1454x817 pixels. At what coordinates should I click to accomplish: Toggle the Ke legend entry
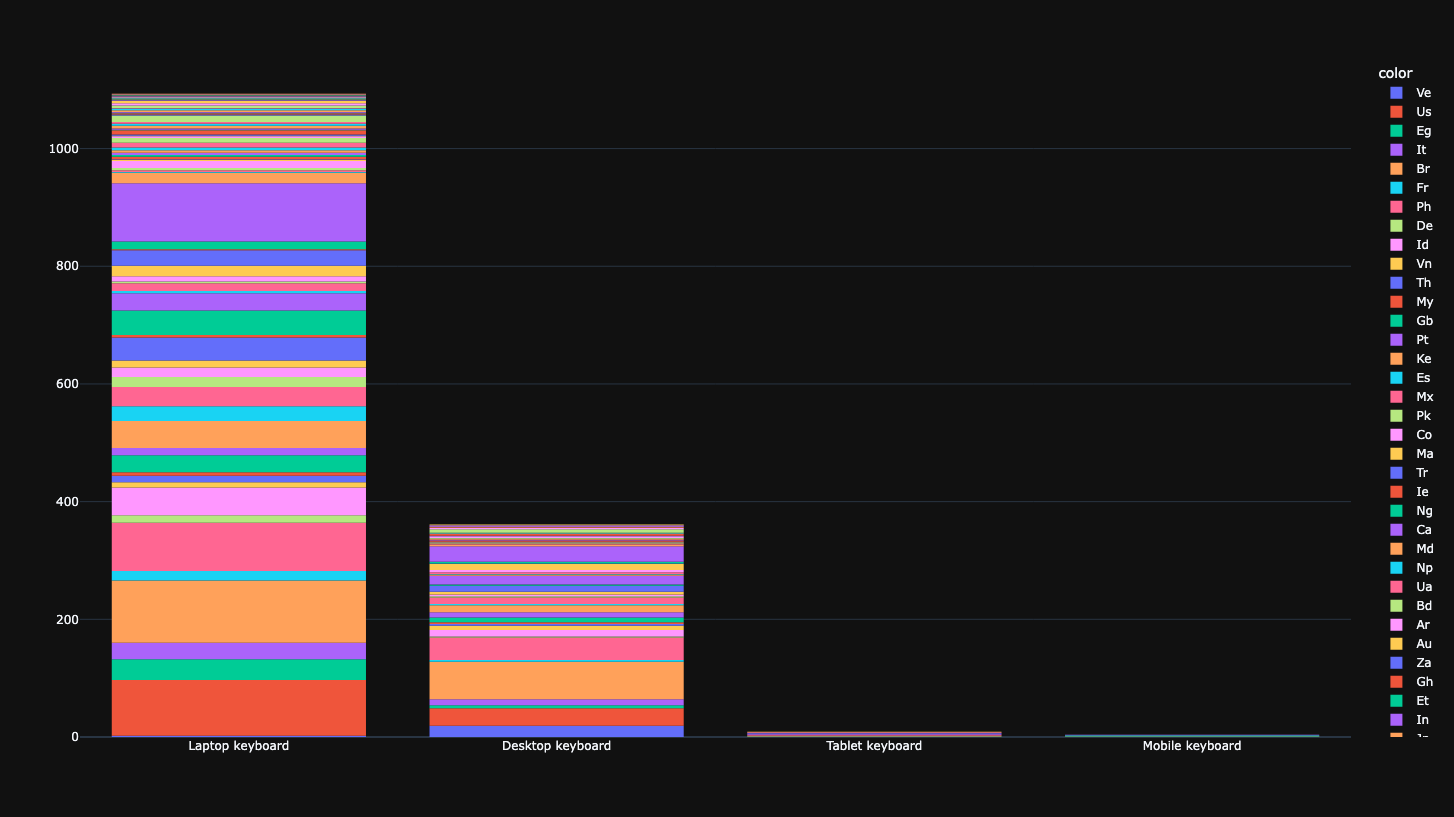click(x=1410, y=359)
